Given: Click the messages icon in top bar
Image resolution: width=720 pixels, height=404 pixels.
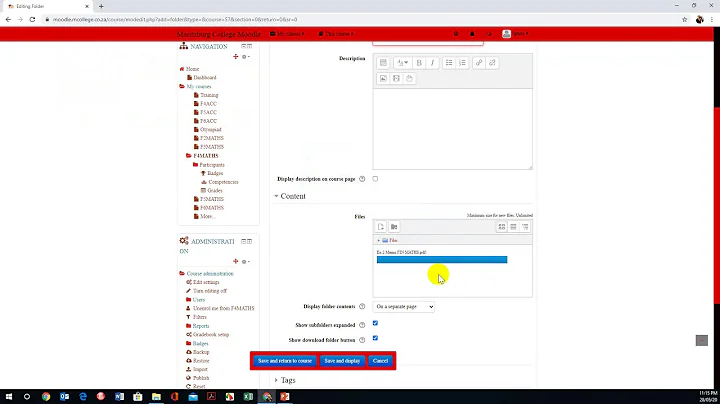Looking at the screenshot, I should point(489,34).
